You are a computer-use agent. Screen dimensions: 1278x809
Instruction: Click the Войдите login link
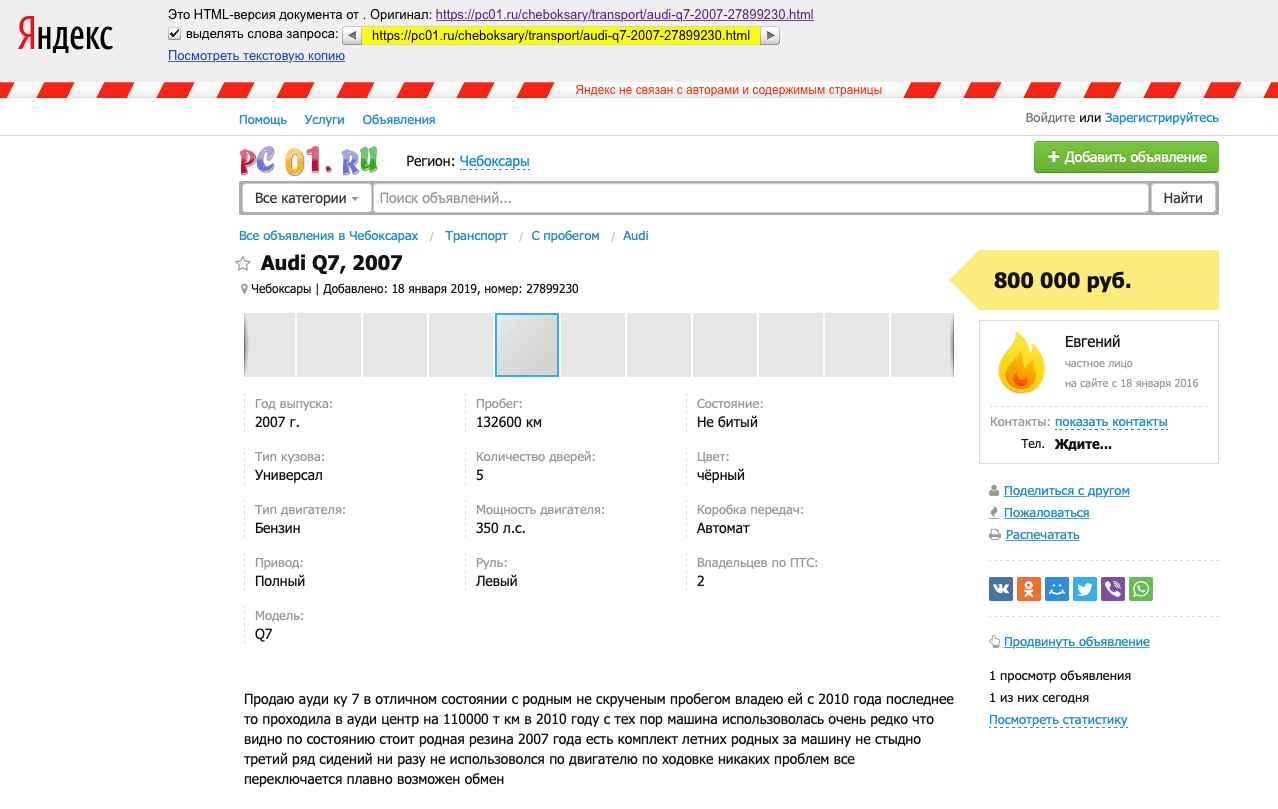coord(1050,118)
